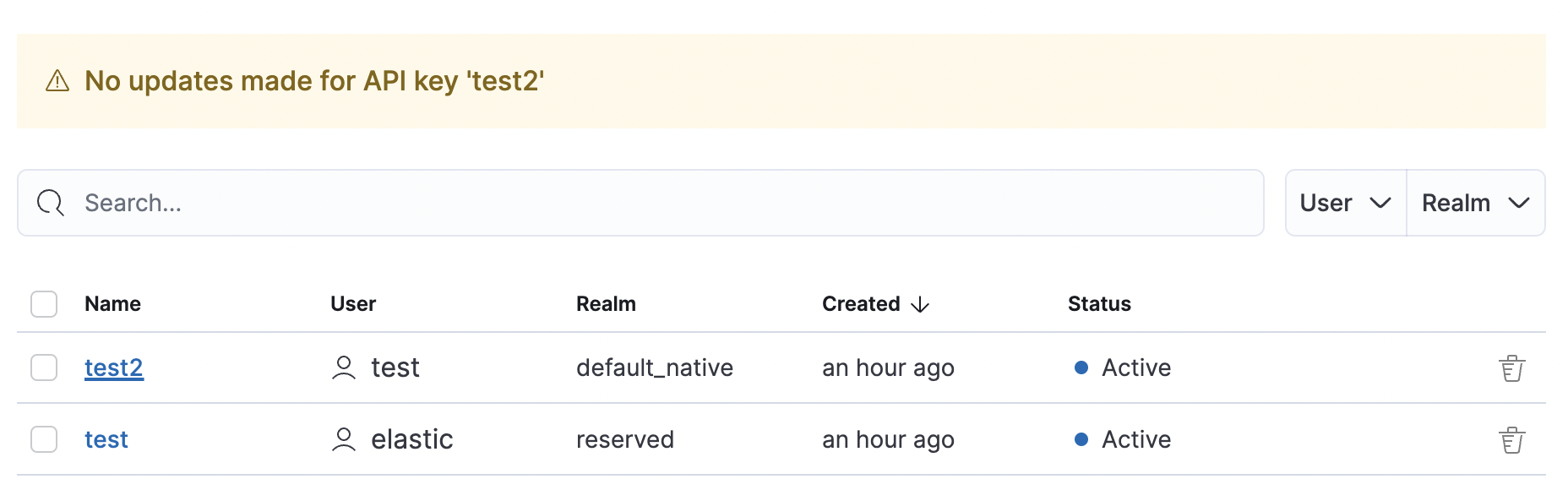Click the Realm column header
The image size is (1568, 490).
(606, 304)
